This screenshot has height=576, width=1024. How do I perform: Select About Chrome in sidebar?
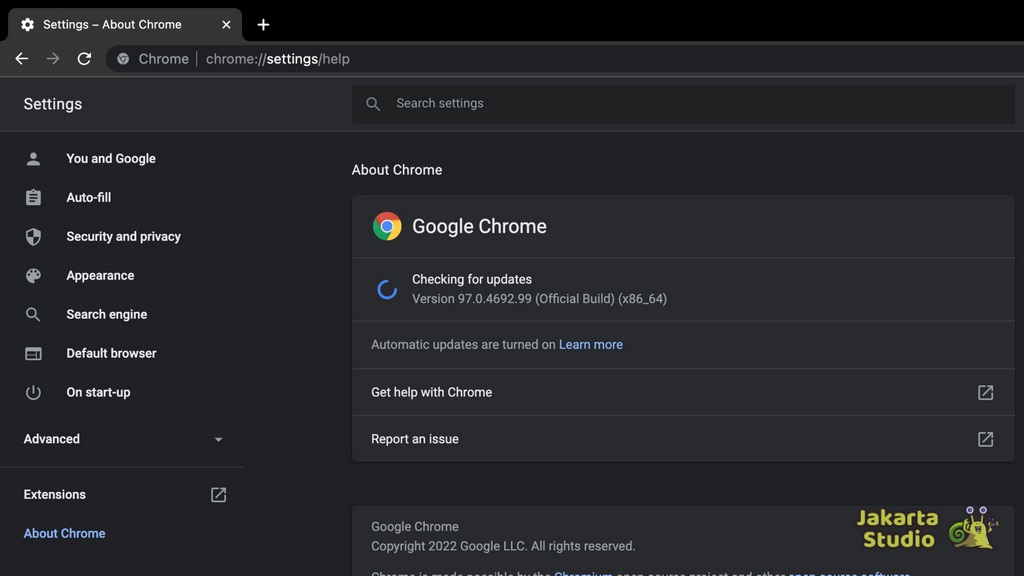tap(64, 534)
